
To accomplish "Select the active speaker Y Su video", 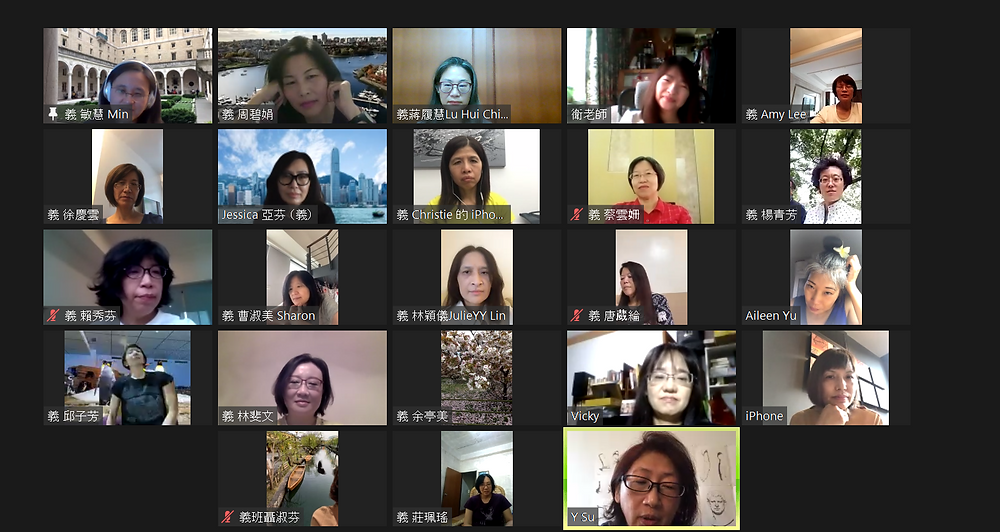I will pos(651,478).
